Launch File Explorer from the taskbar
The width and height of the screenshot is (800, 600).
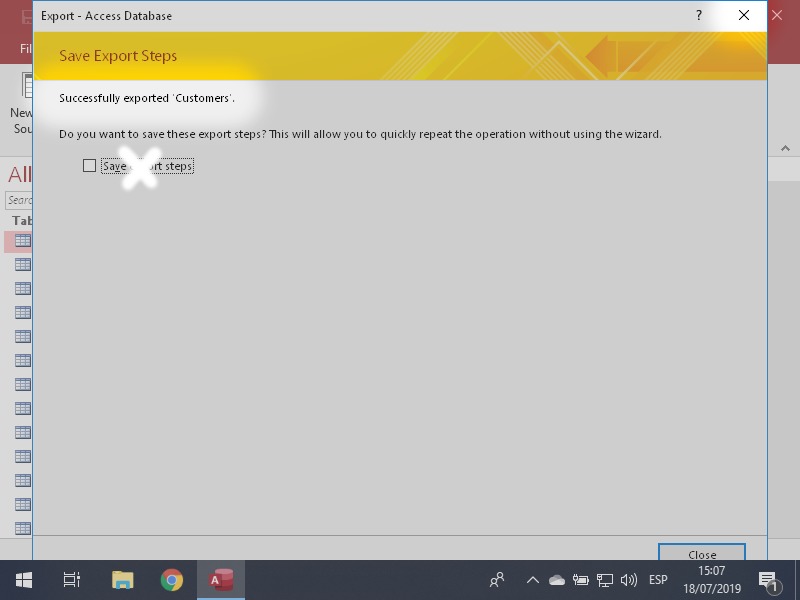pos(122,580)
